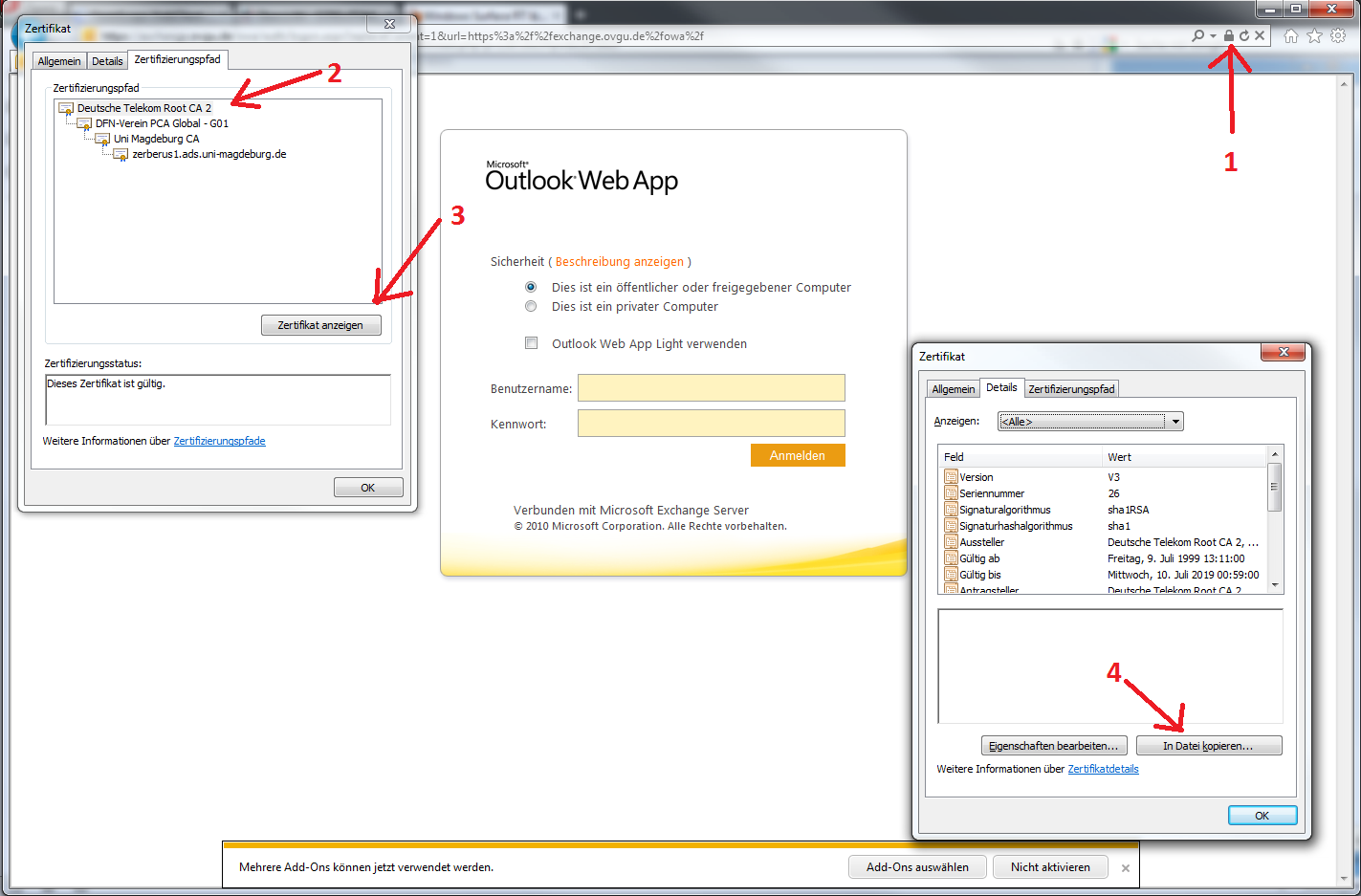
Task: Click Beschreibung anzeigen link
Action: coord(620,261)
